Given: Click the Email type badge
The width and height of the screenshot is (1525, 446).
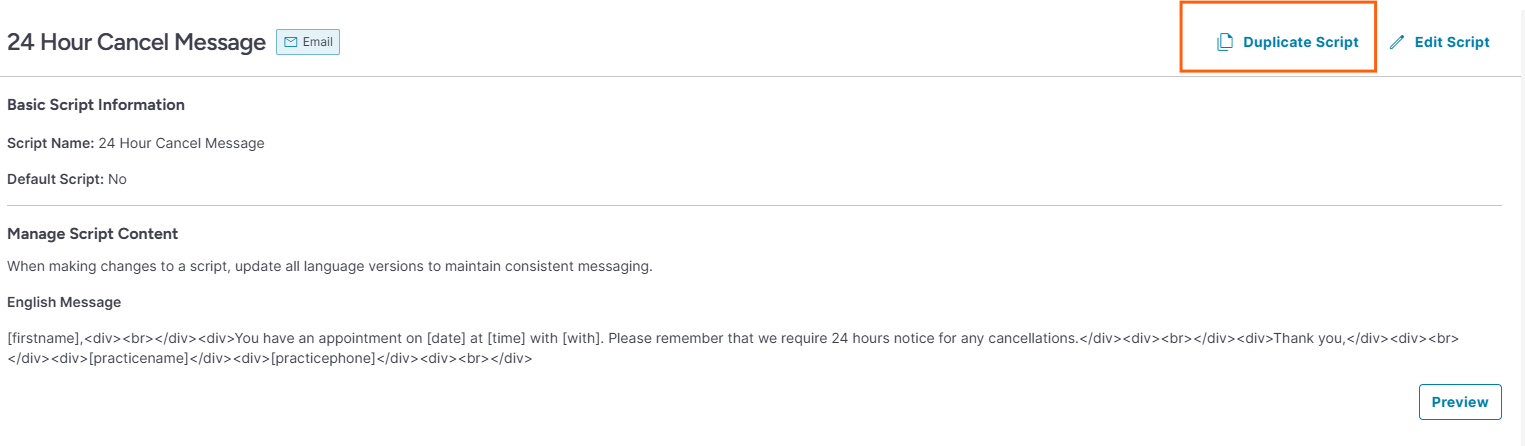Looking at the screenshot, I should [x=308, y=42].
